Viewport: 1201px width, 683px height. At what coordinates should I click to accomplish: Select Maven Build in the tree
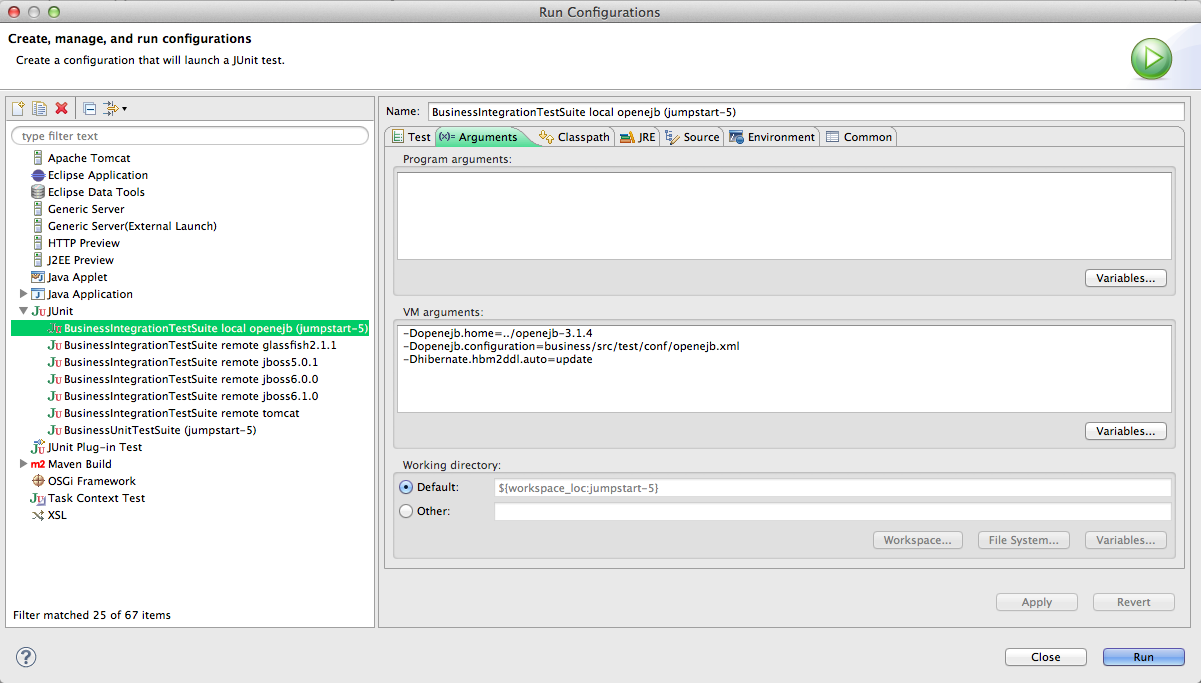(x=80, y=464)
